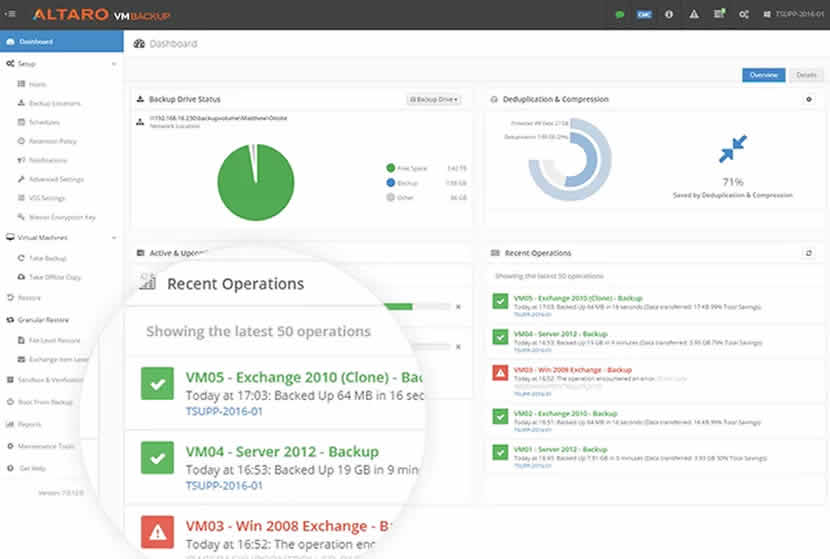Open the Take Backup refresh icon
Screen dimensions: 830x559
pyautogui.click(x=21, y=258)
